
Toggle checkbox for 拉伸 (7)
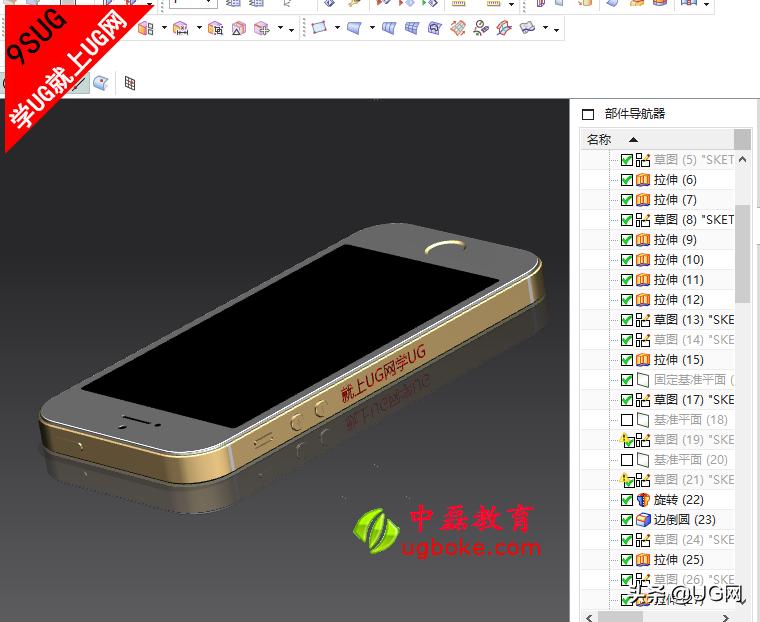(627, 200)
